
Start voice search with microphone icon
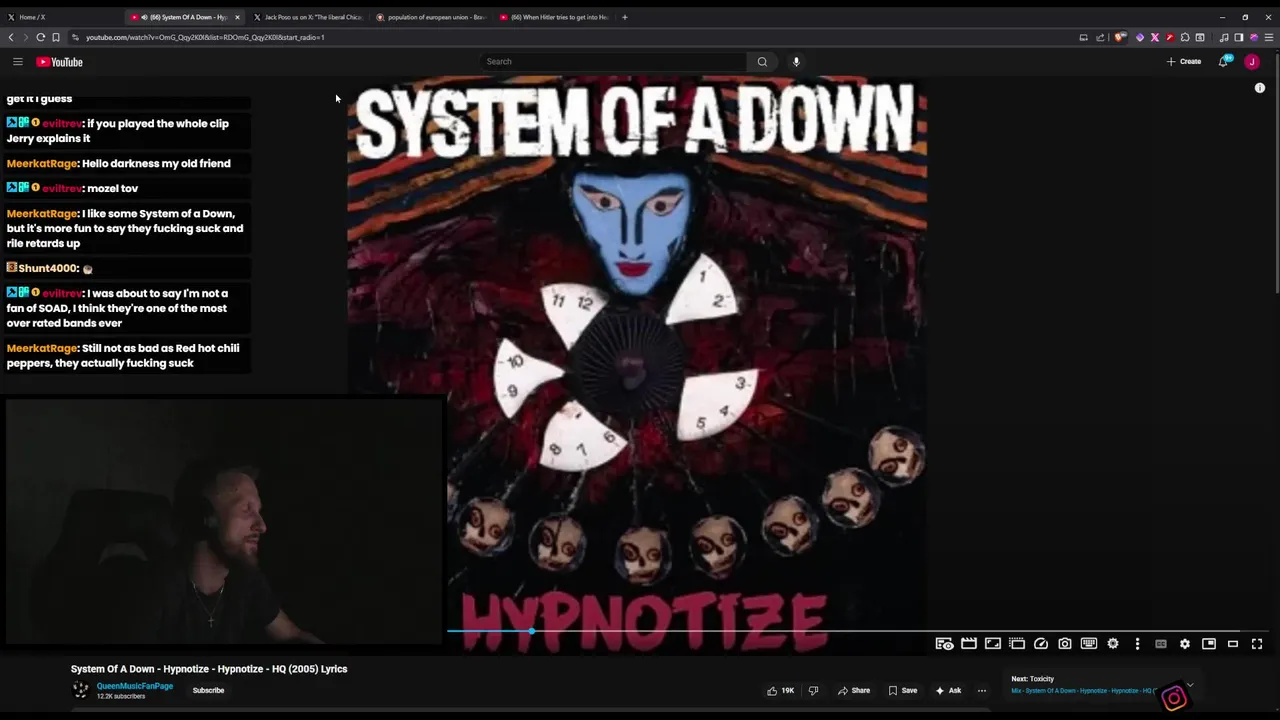[796, 62]
